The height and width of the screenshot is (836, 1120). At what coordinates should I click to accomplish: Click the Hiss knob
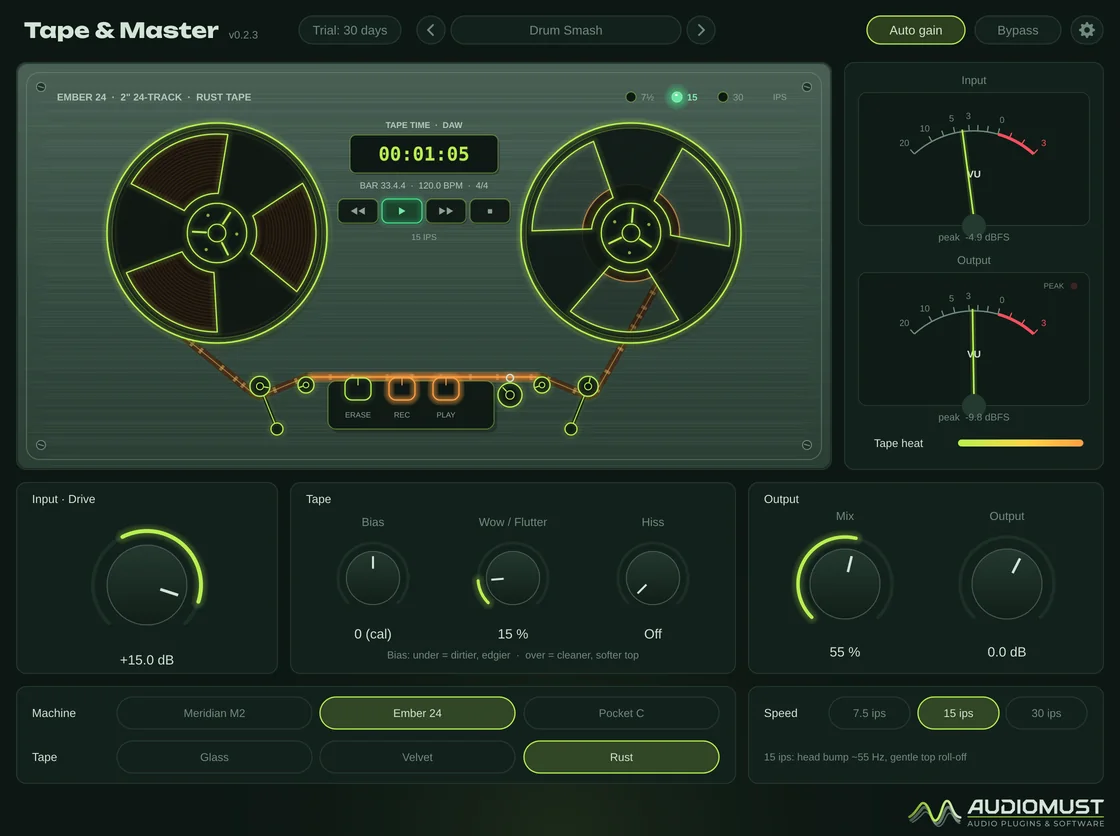pos(653,577)
